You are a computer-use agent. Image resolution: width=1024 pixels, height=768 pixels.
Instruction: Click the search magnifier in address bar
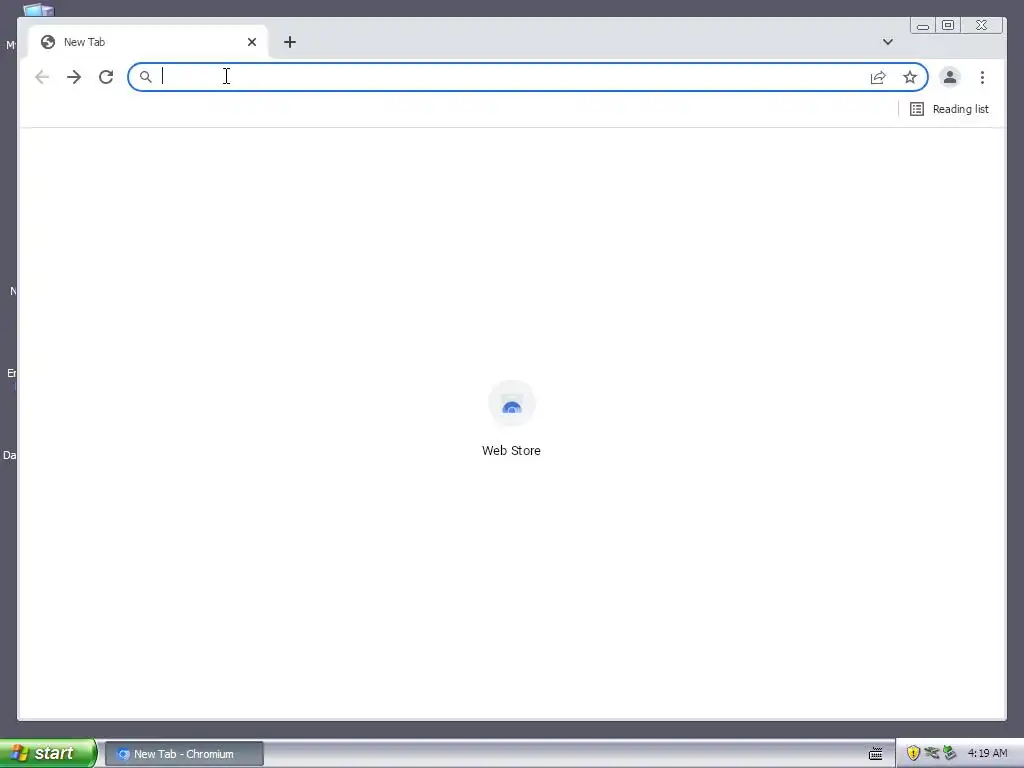tap(146, 77)
